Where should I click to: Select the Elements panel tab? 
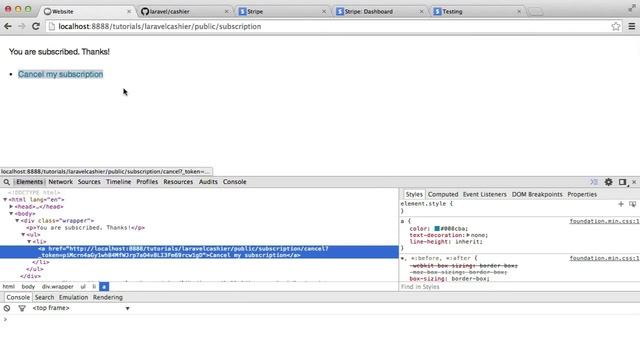coord(29,182)
